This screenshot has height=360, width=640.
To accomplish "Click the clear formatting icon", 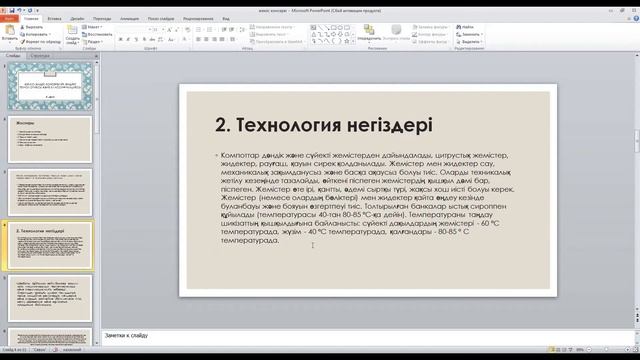I will pyautogui.click(x=187, y=30).
